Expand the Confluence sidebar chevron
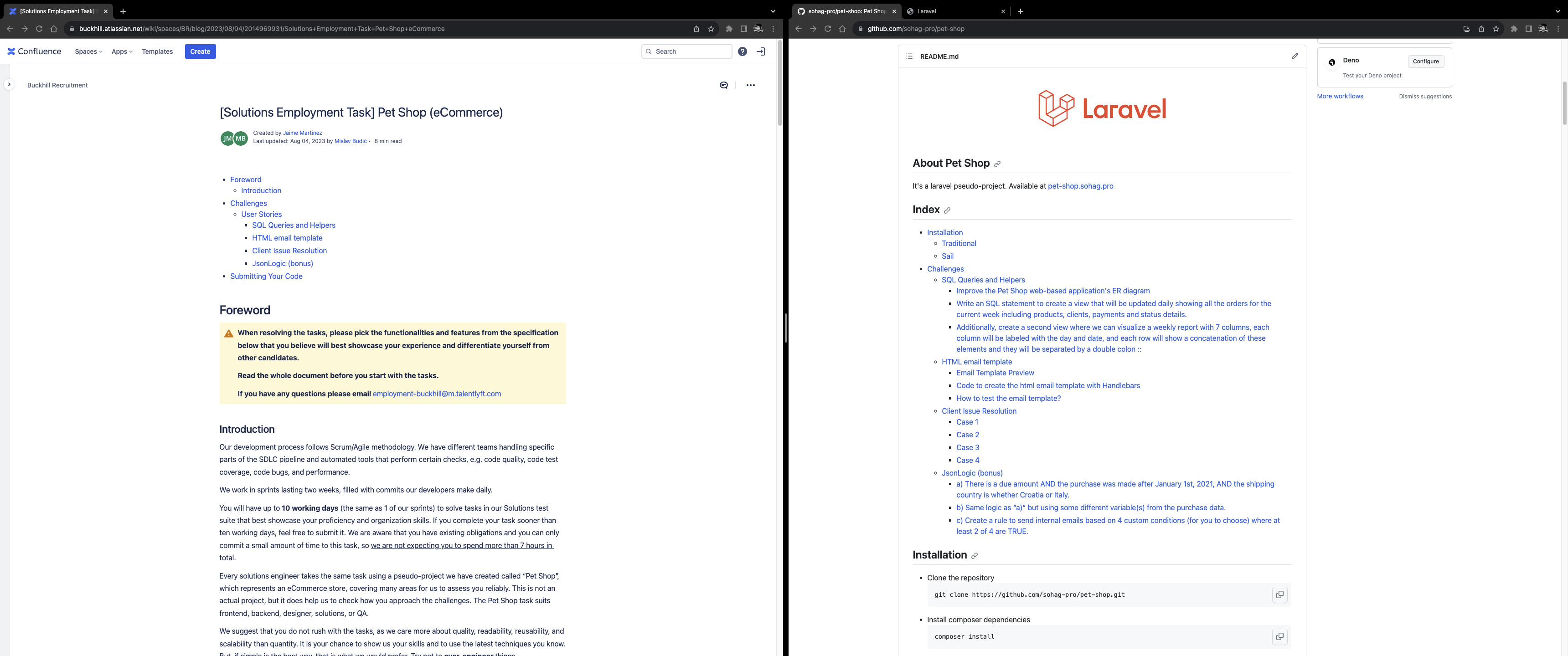Viewport: 1568px width, 656px height. (x=9, y=85)
